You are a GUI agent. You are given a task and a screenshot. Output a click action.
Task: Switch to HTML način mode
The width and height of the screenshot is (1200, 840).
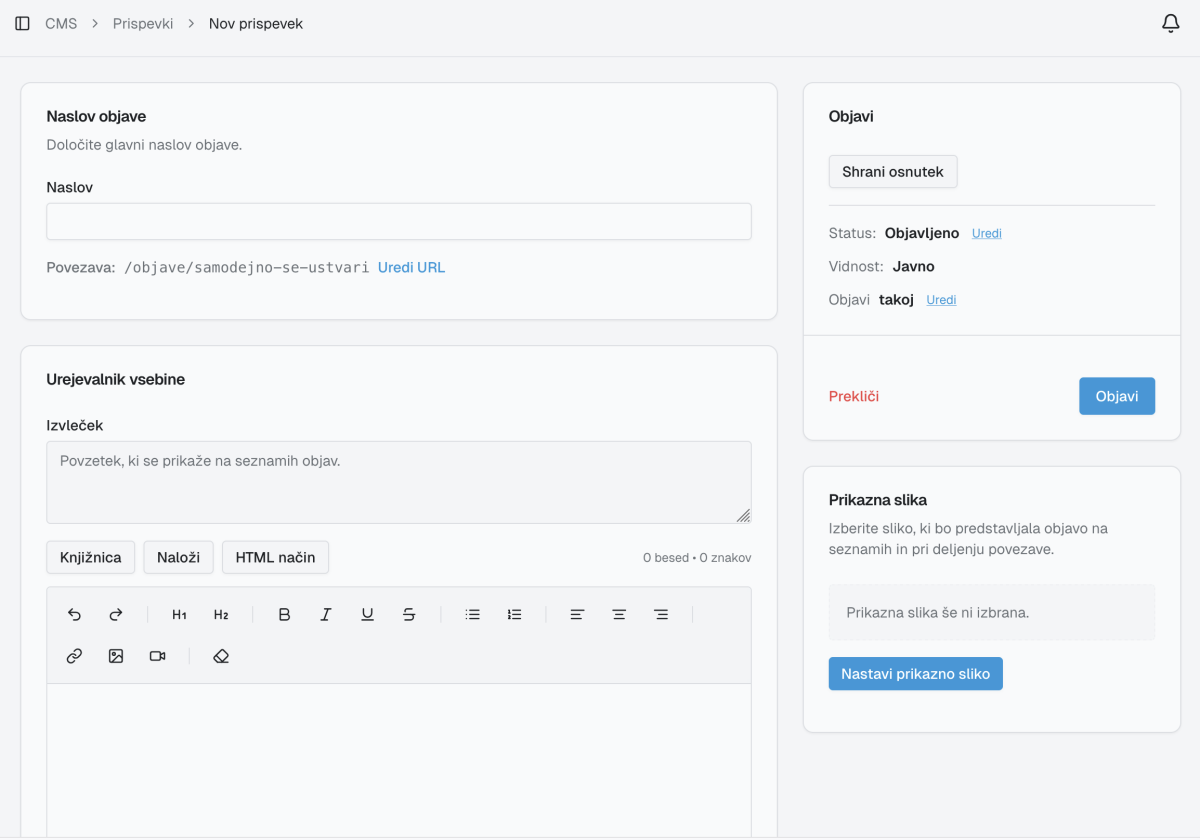click(275, 558)
